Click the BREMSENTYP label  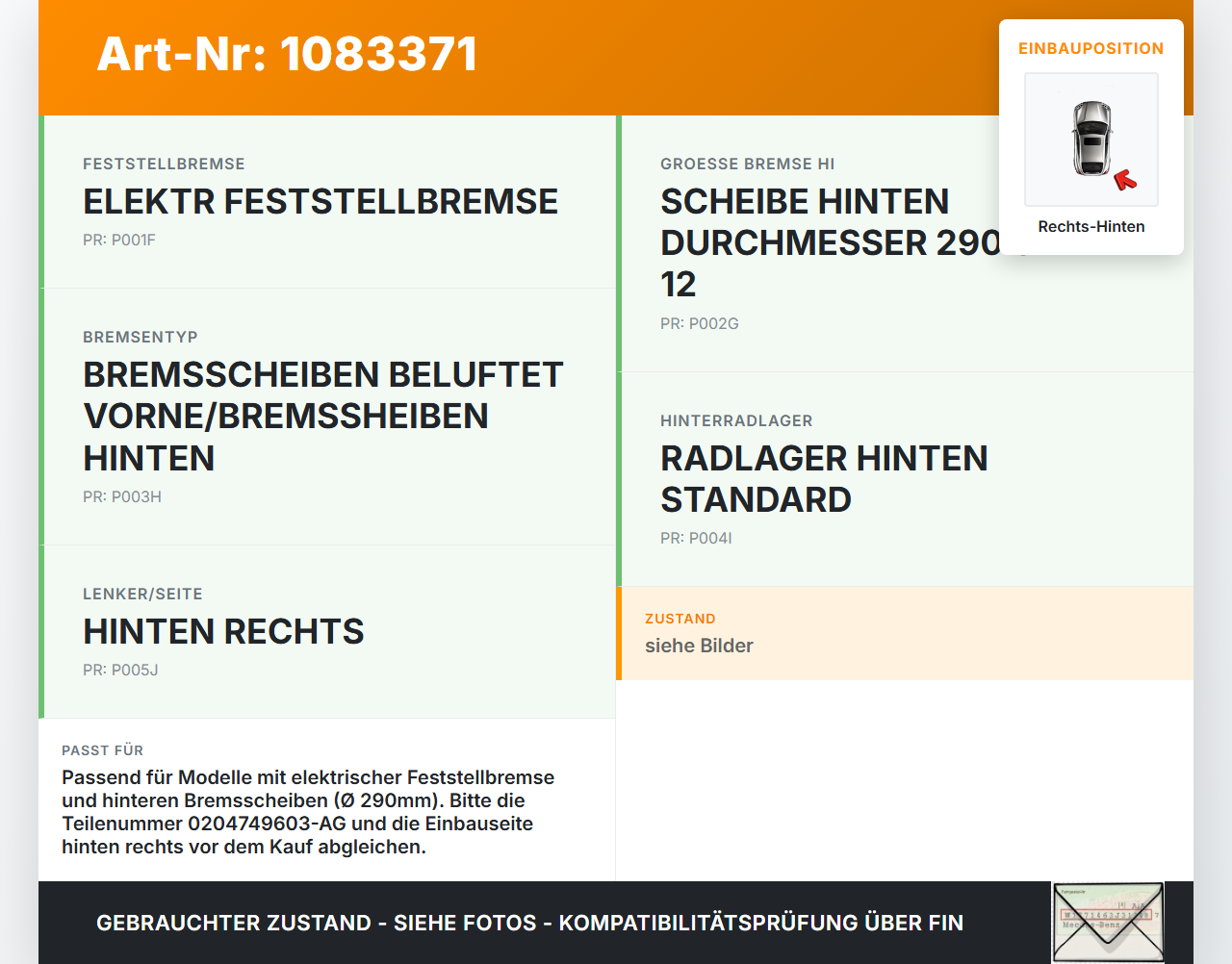click(x=141, y=337)
